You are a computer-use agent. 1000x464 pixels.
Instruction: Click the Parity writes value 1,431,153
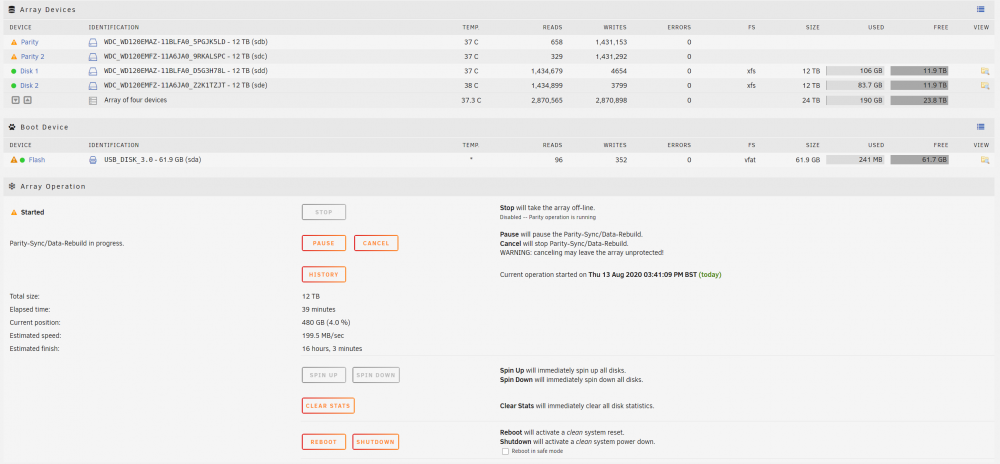(610, 42)
